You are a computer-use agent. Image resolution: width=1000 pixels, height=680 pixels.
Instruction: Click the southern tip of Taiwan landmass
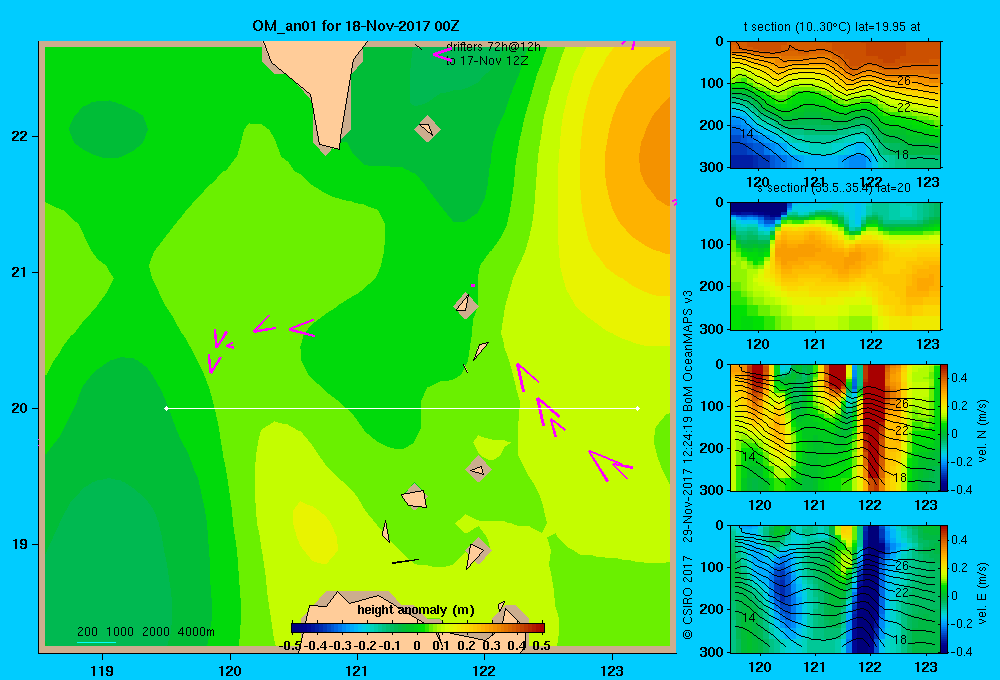[x=328, y=149]
